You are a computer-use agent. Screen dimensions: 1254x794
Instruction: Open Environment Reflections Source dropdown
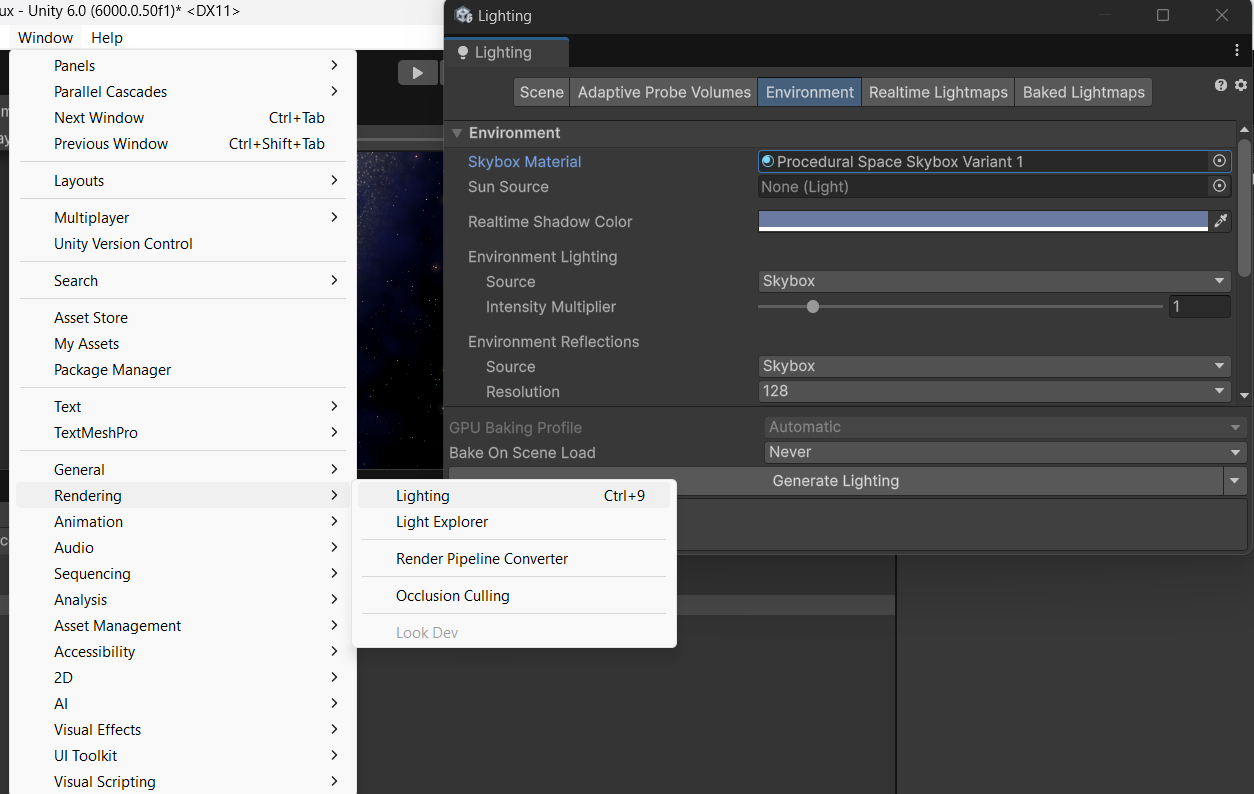(x=994, y=366)
